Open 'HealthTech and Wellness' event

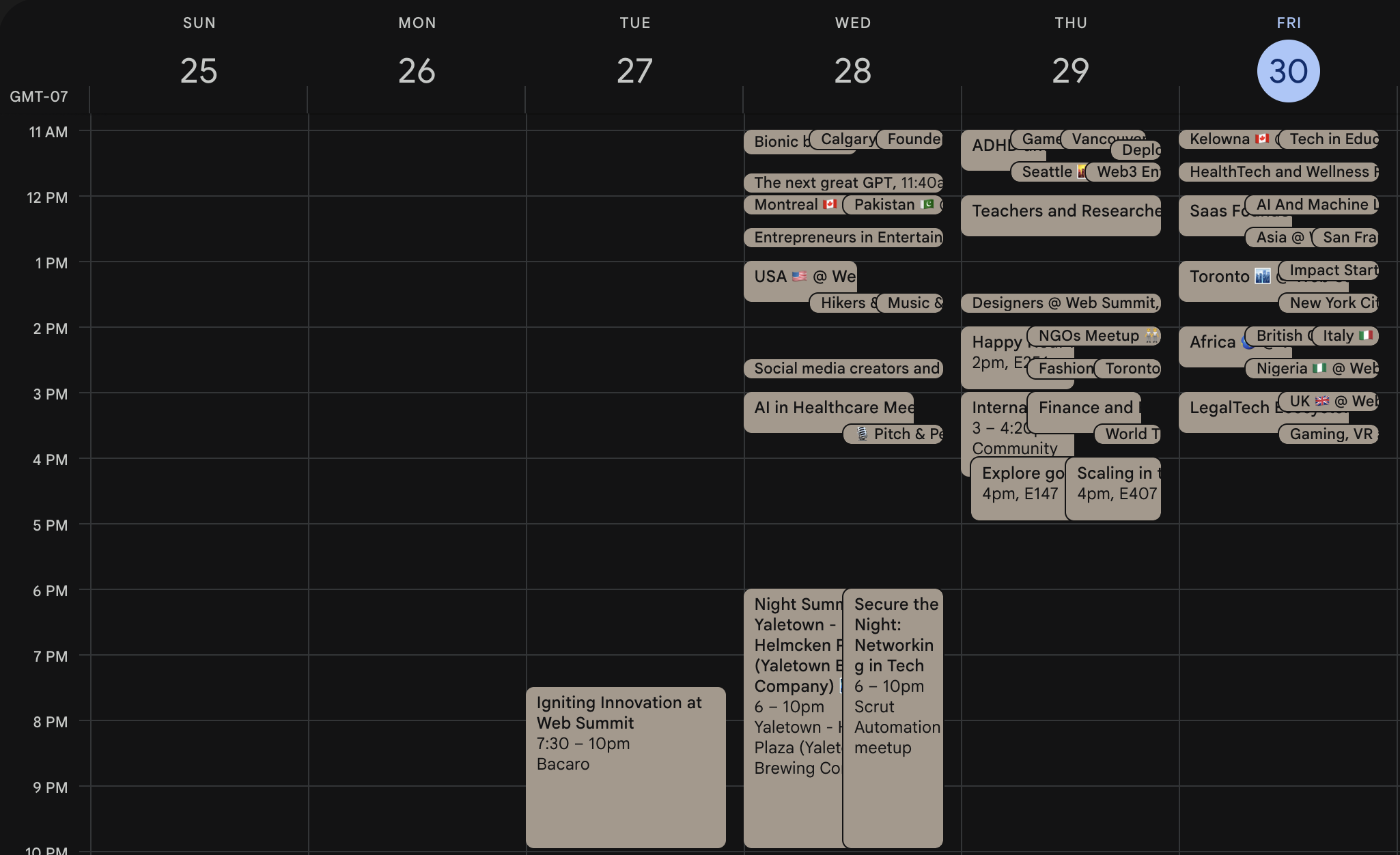point(1278,171)
